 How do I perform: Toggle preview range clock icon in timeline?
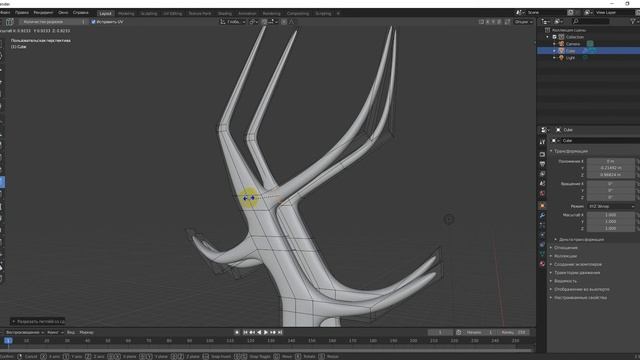click(459, 332)
